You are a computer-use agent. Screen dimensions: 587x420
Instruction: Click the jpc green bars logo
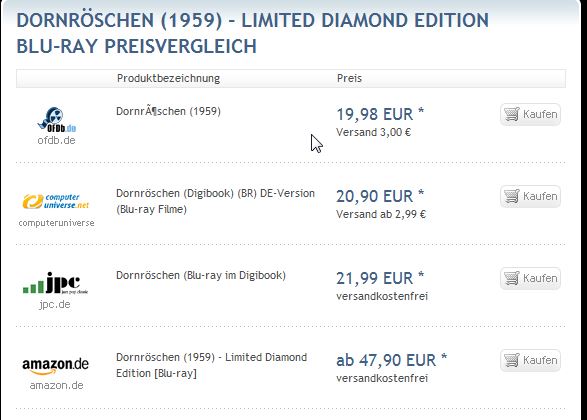tap(55, 283)
